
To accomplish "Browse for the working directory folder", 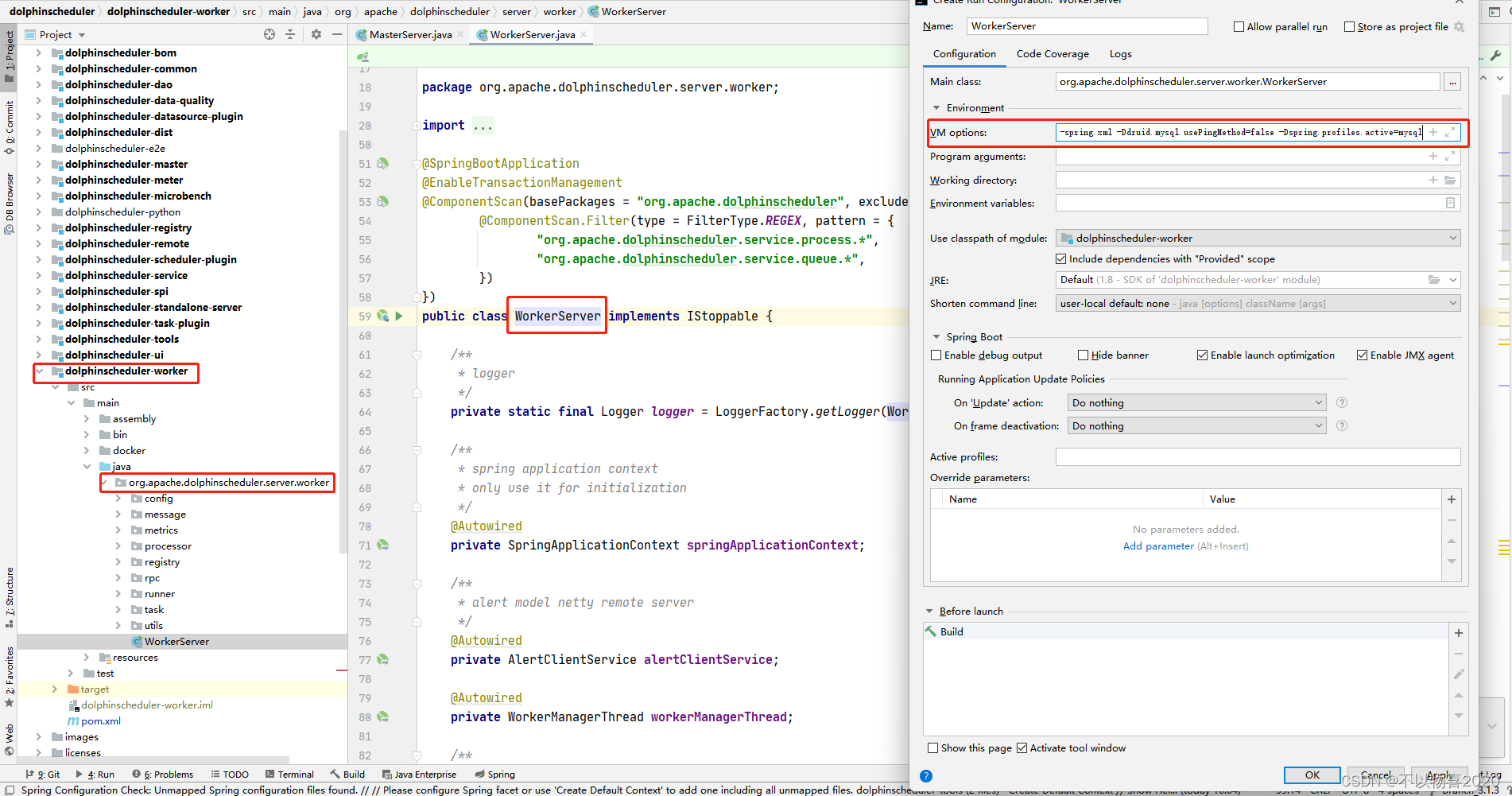I will (x=1450, y=180).
